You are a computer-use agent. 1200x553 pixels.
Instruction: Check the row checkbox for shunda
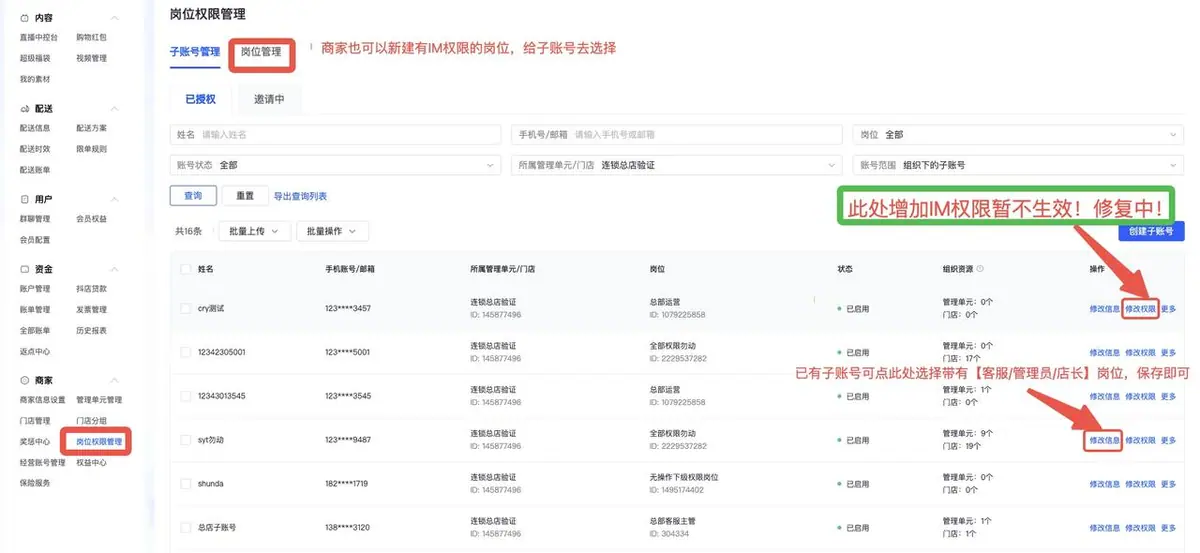click(185, 483)
